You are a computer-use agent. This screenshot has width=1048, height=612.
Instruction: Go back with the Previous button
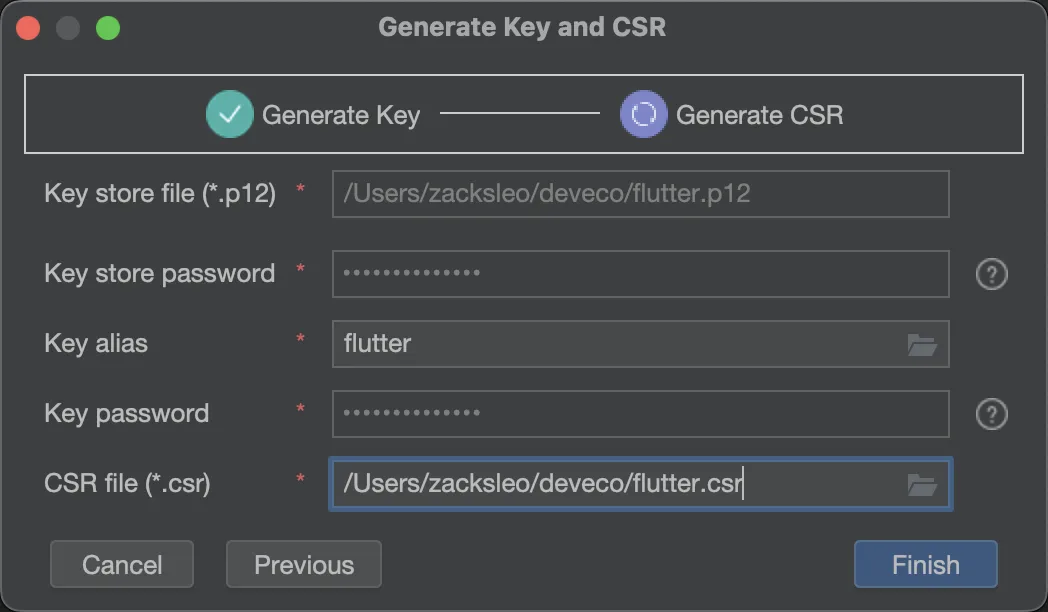pos(304,565)
